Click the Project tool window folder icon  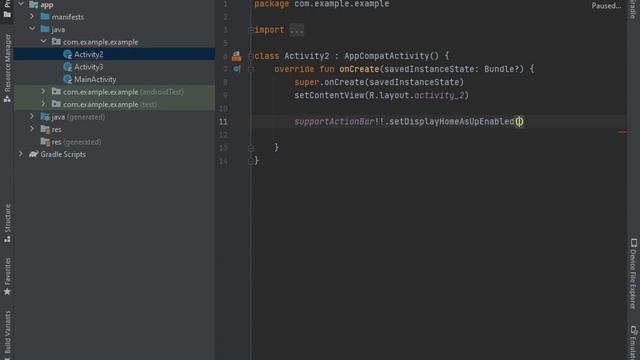[7, 15]
